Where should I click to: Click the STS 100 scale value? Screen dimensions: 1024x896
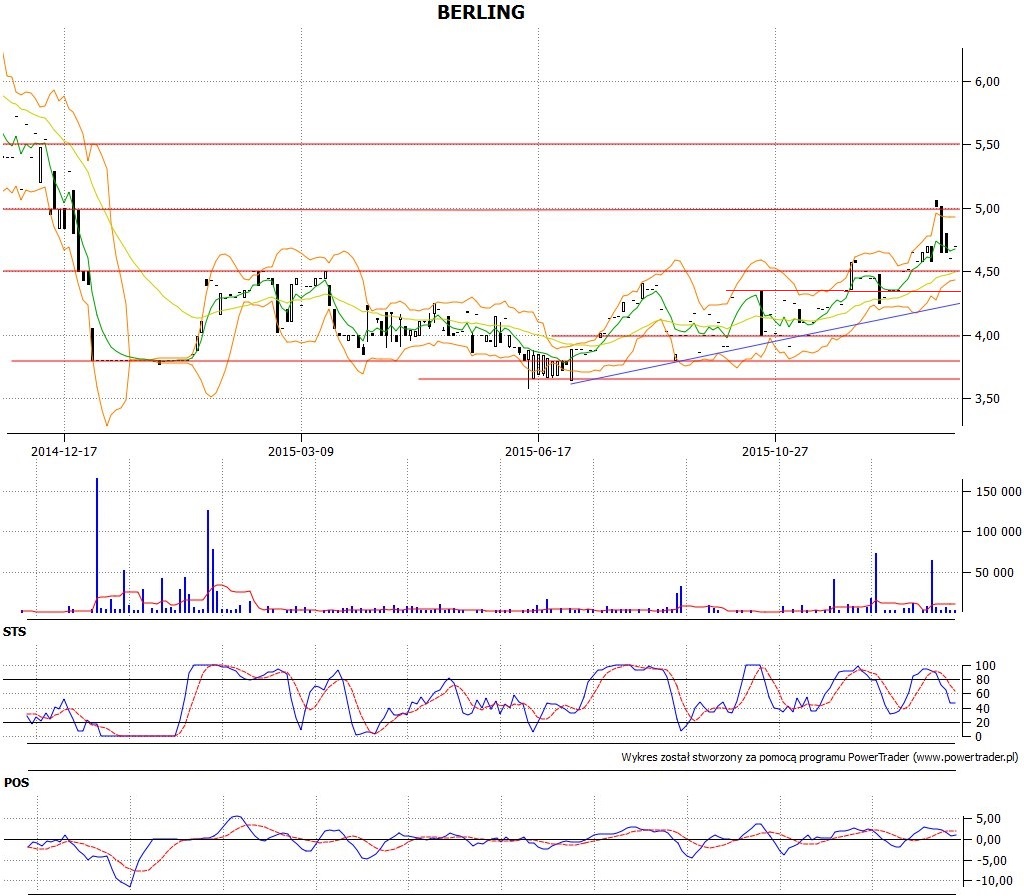[x=985, y=666]
